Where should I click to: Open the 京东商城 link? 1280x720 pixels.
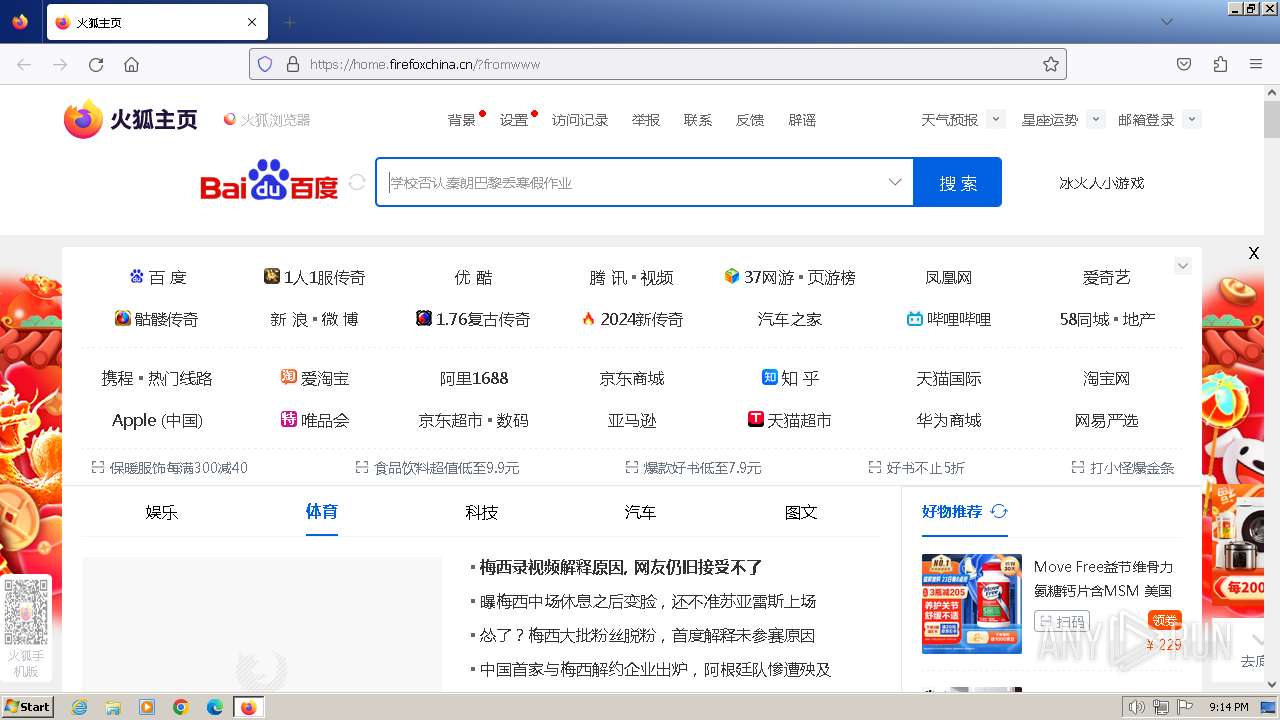632,378
